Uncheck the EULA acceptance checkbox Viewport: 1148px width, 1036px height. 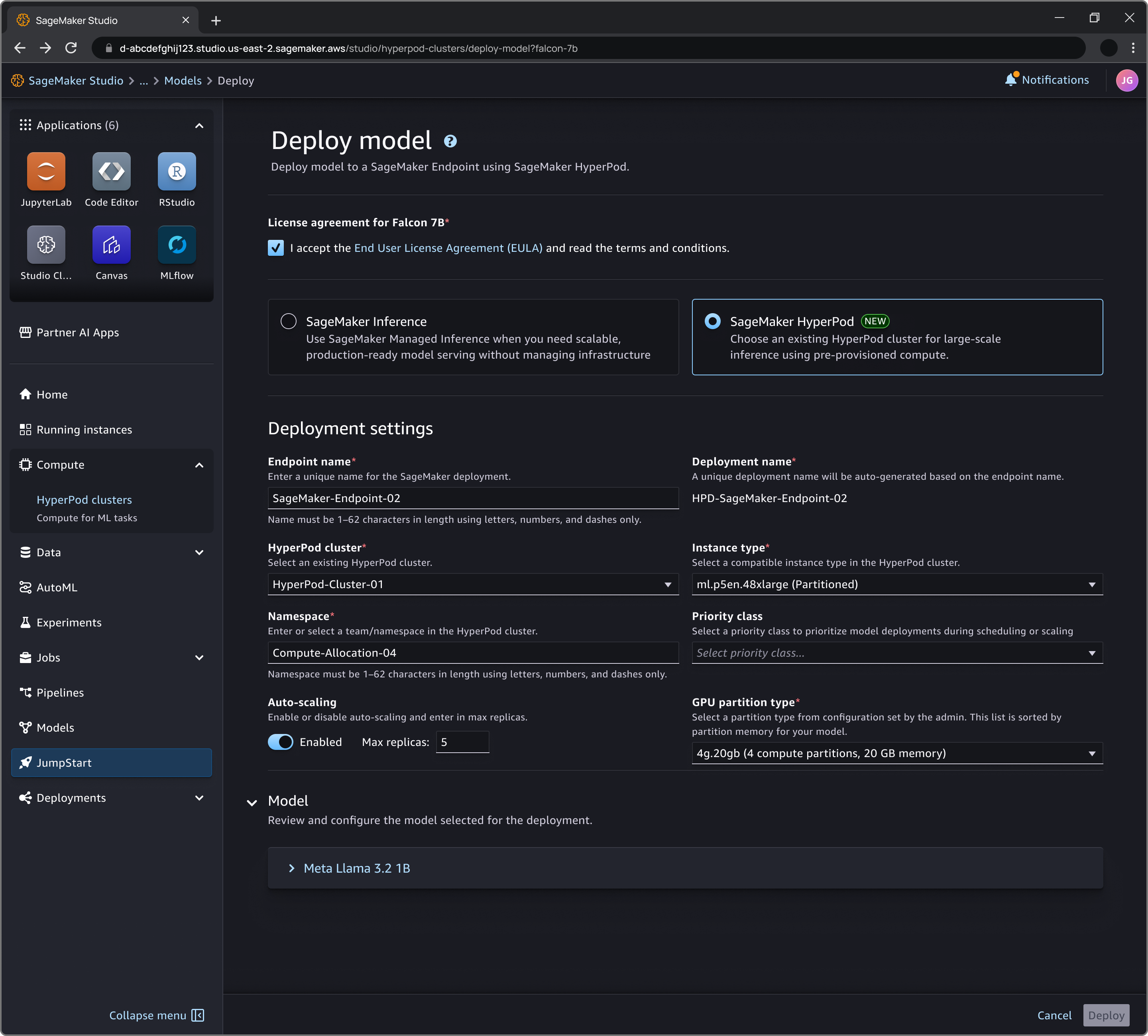[x=275, y=248]
